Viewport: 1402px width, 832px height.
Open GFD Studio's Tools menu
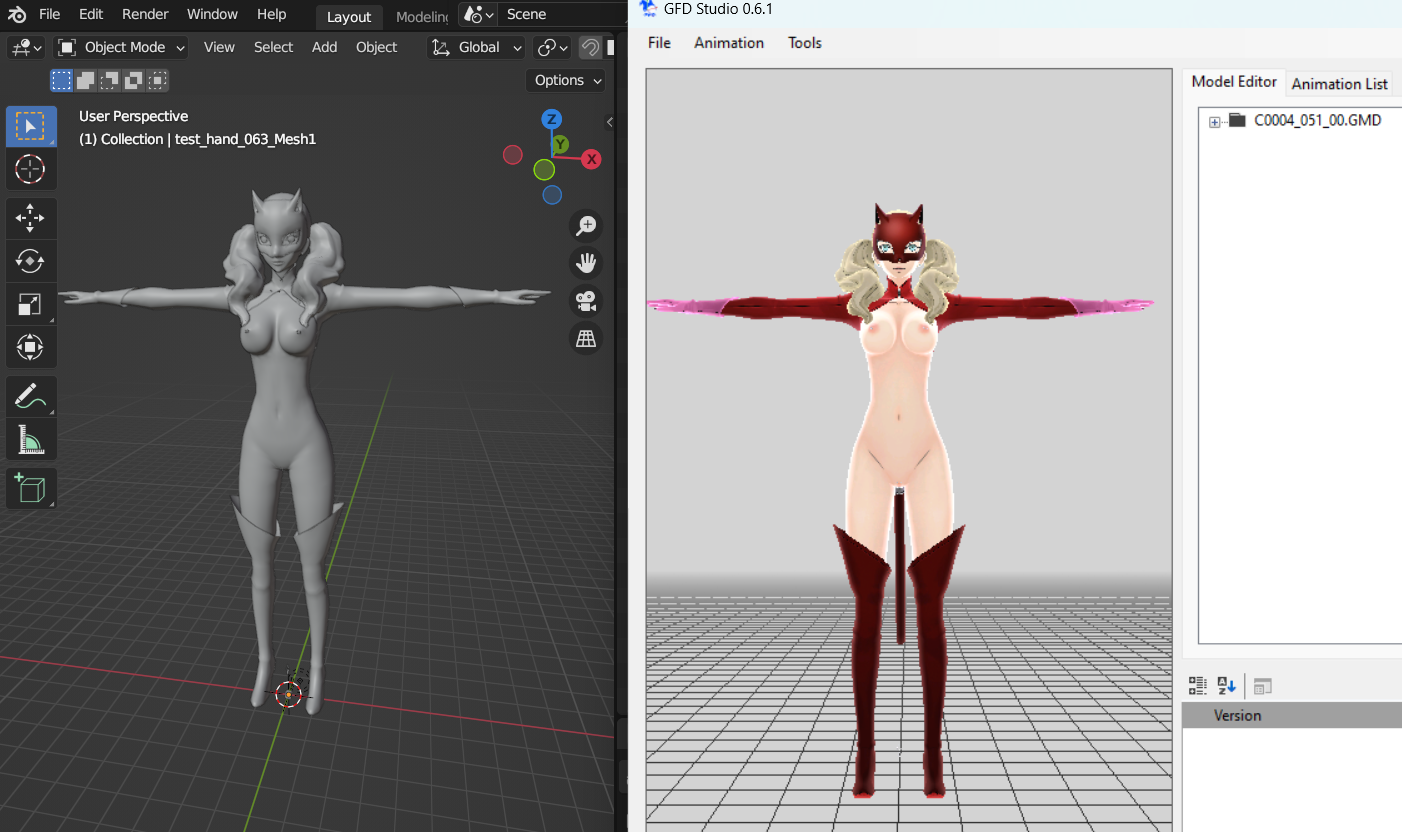[x=805, y=43]
